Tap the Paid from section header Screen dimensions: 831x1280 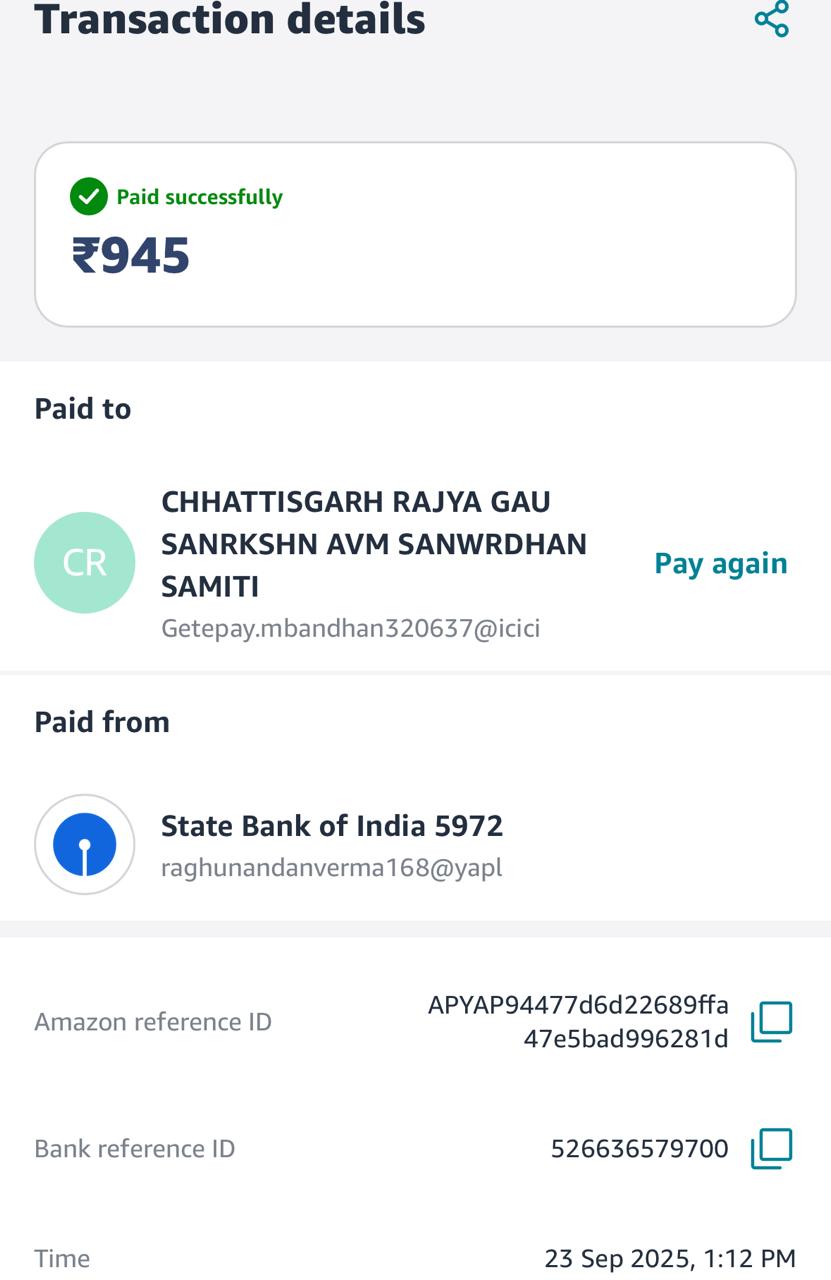point(102,722)
